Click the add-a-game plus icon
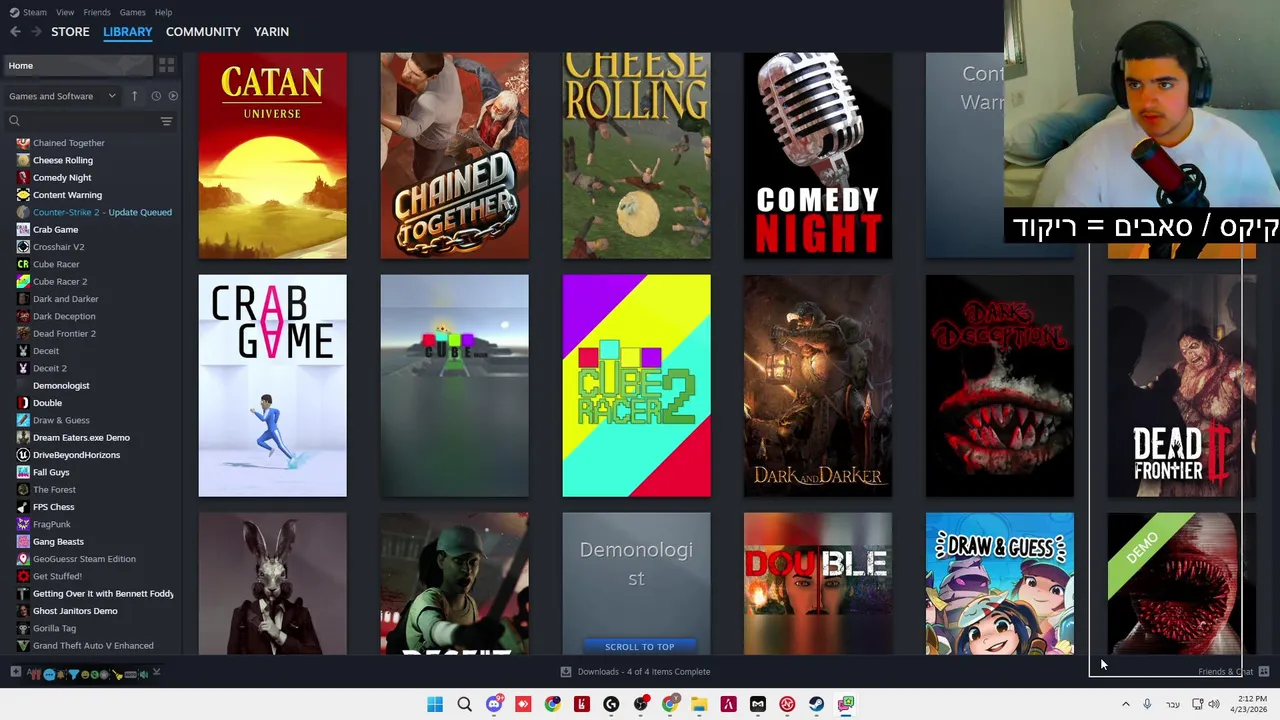This screenshot has width=1280, height=720. click(15, 672)
